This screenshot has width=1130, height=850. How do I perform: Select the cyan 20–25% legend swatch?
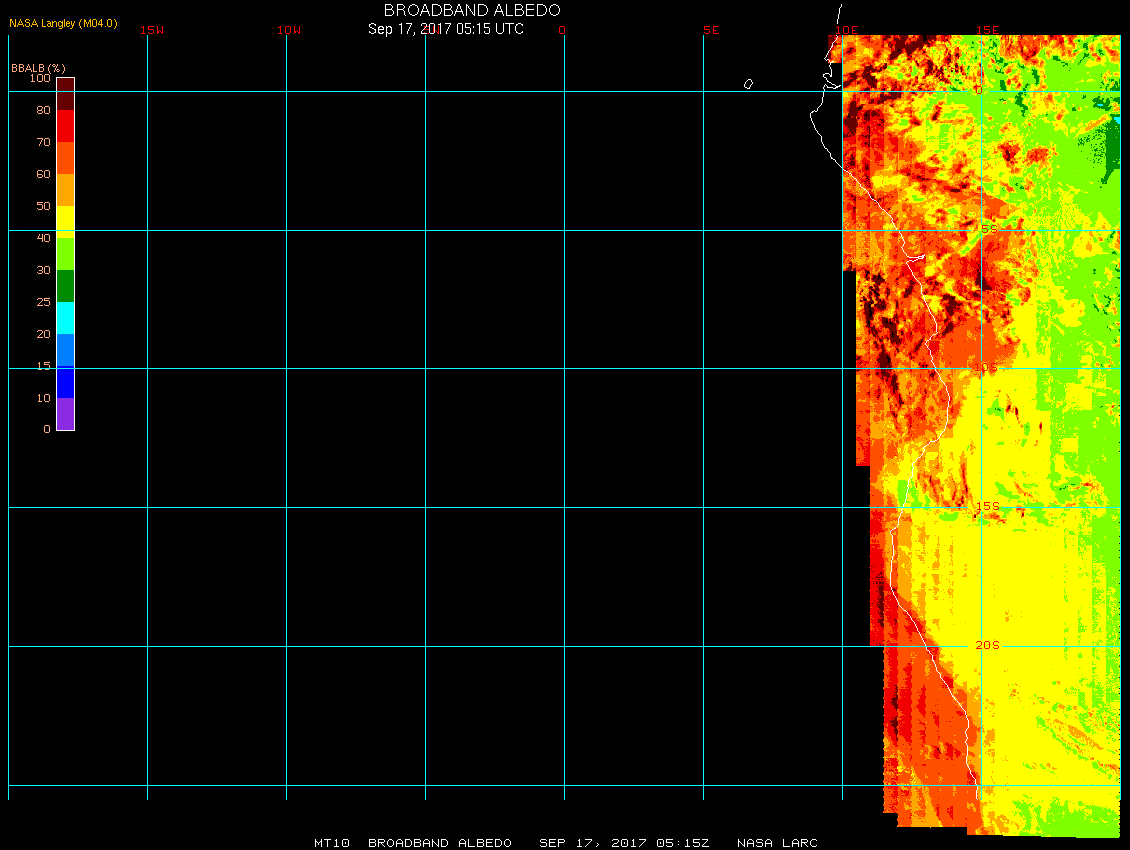pyautogui.click(x=65, y=317)
